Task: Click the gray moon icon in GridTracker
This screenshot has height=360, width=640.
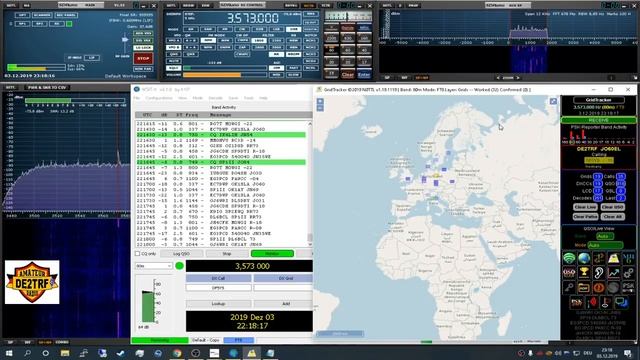Action: click(613, 287)
